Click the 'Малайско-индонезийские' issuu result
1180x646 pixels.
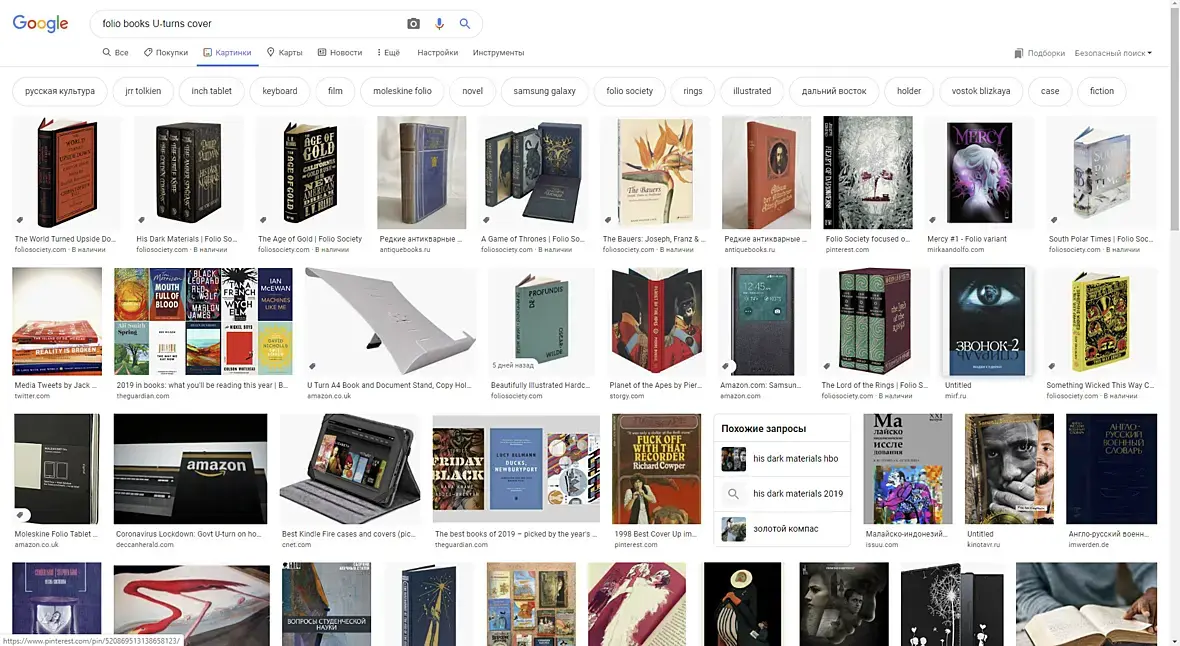click(x=908, y=468)
